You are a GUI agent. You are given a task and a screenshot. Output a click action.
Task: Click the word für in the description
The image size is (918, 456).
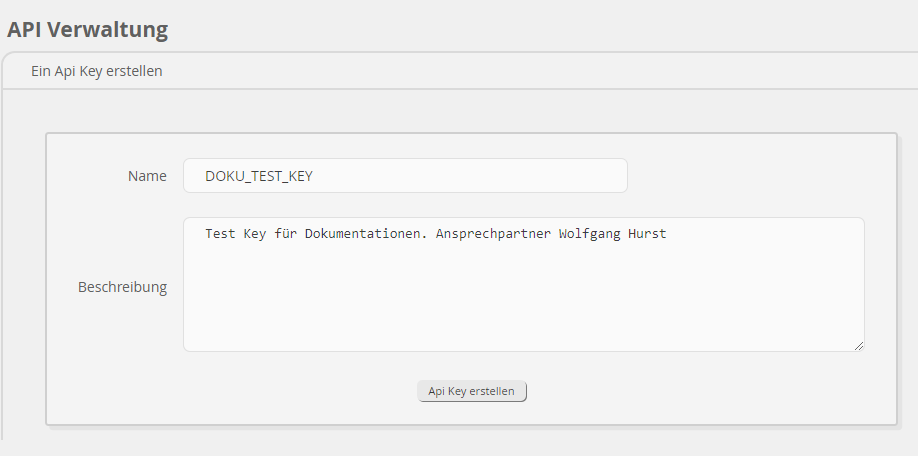click(286, 234)
